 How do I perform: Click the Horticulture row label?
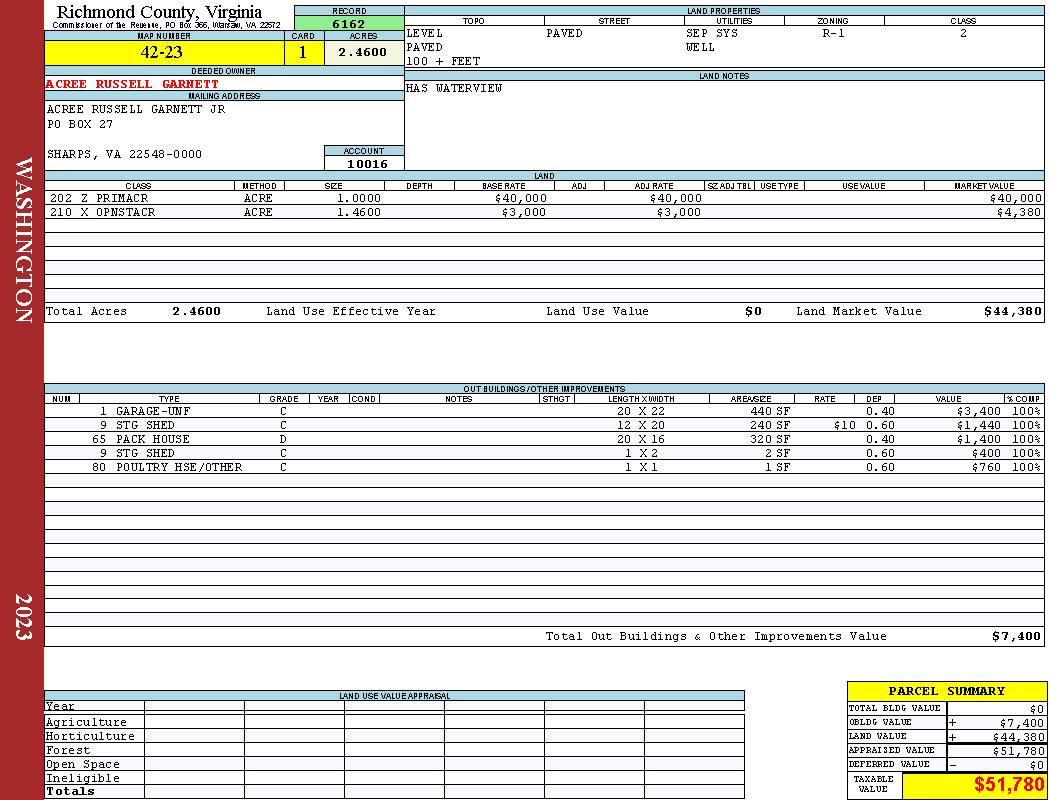pos(90,736)
